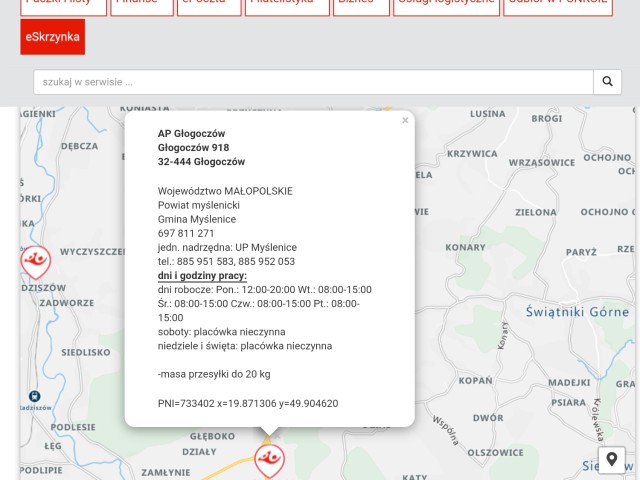The image size is (640, 480).
Task: Click the PARYŻ map label
Action: tap(581, 252)
